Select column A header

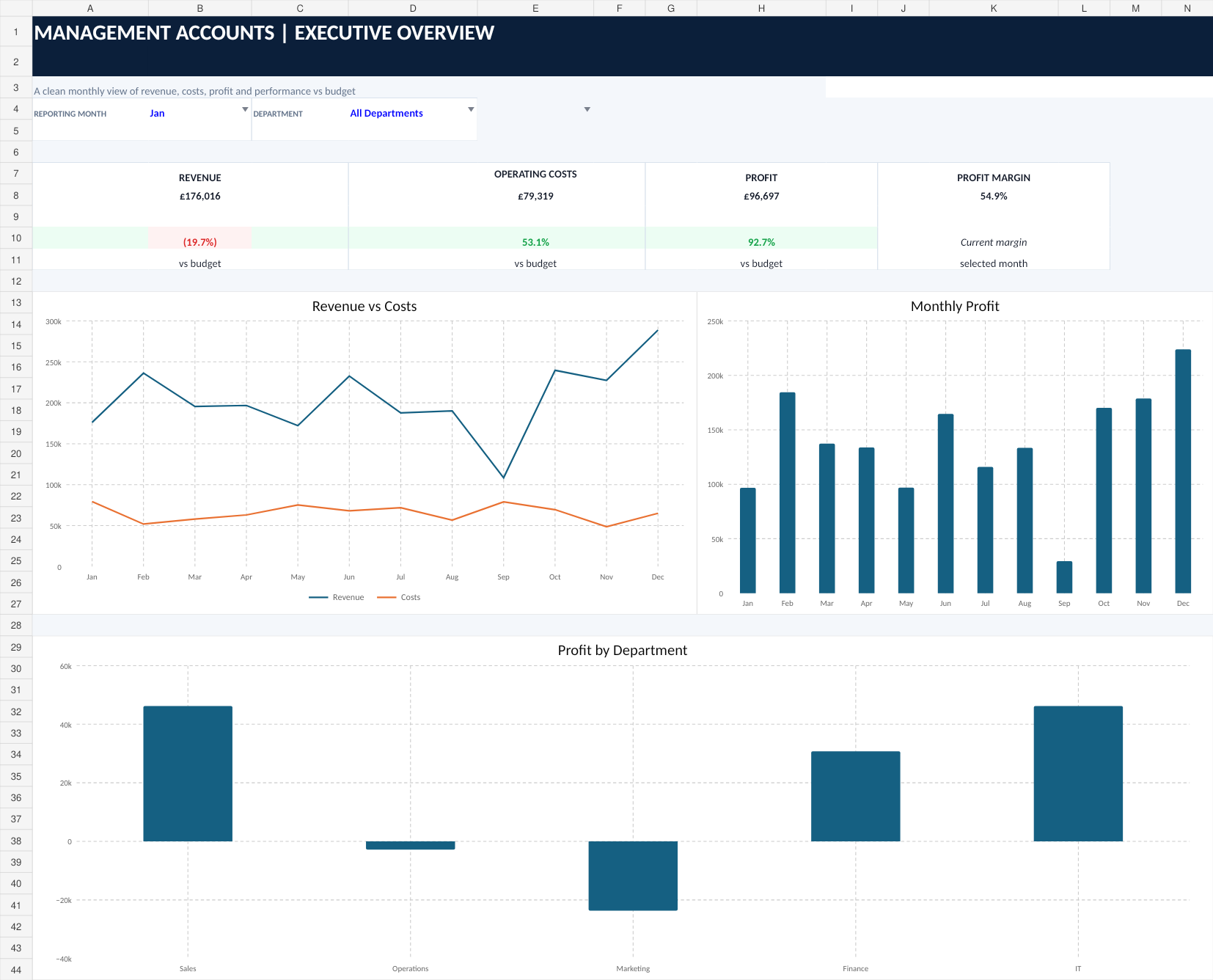(90, 8)
